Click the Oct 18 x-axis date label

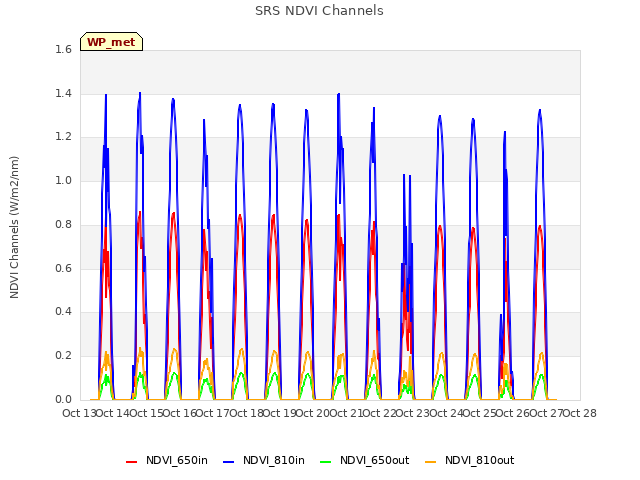(x=247, y=413)
